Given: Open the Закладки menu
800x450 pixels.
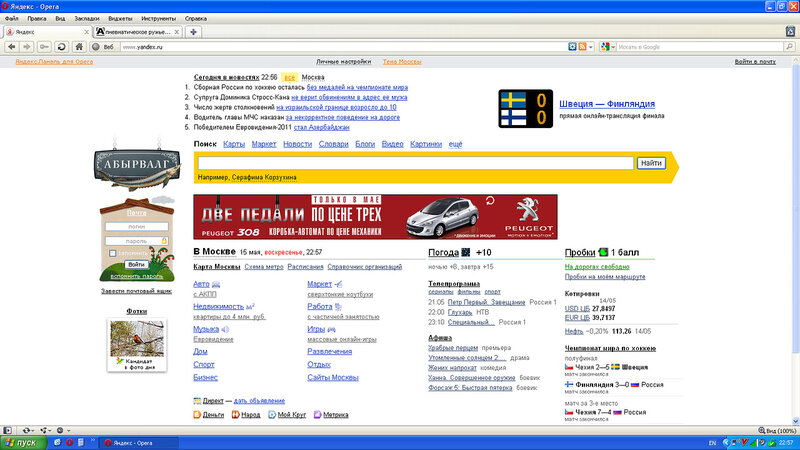Looking at the screenshot, I should click(x=87, y=18).
